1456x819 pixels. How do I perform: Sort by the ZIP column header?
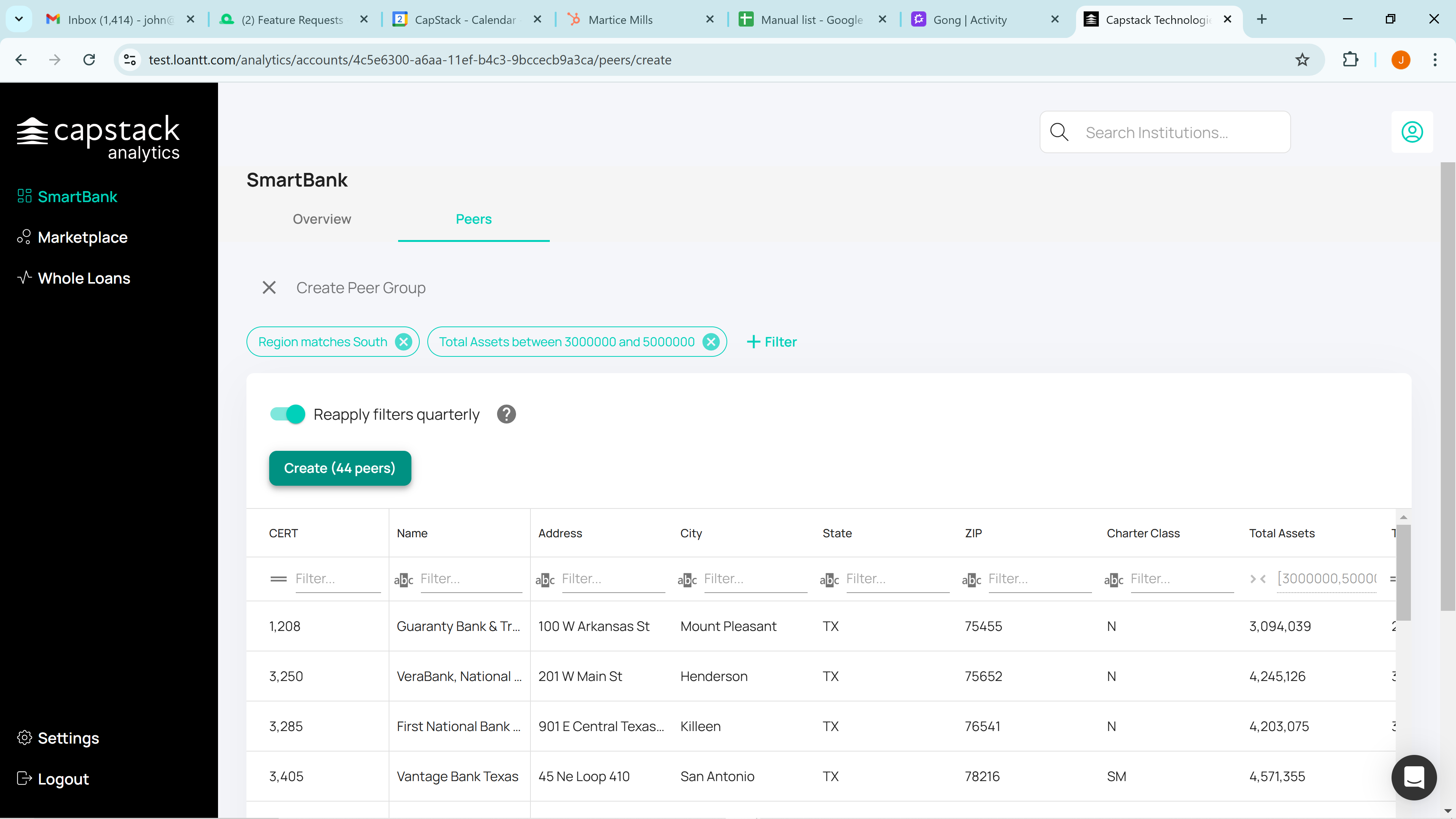973,533
